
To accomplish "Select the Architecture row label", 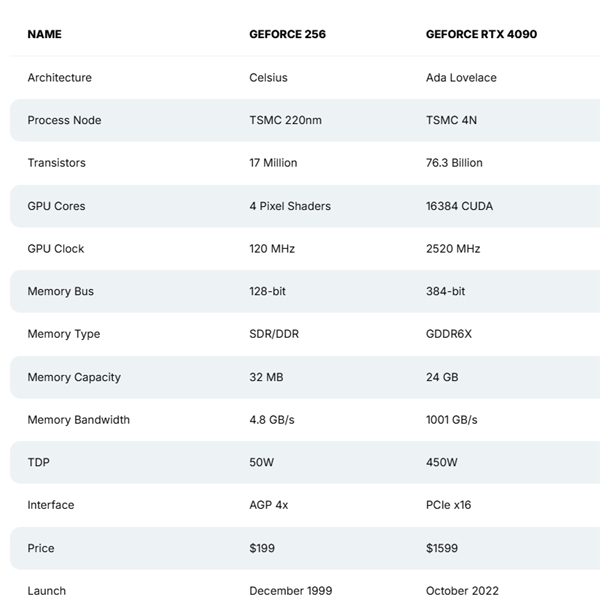I will point(60,78).
